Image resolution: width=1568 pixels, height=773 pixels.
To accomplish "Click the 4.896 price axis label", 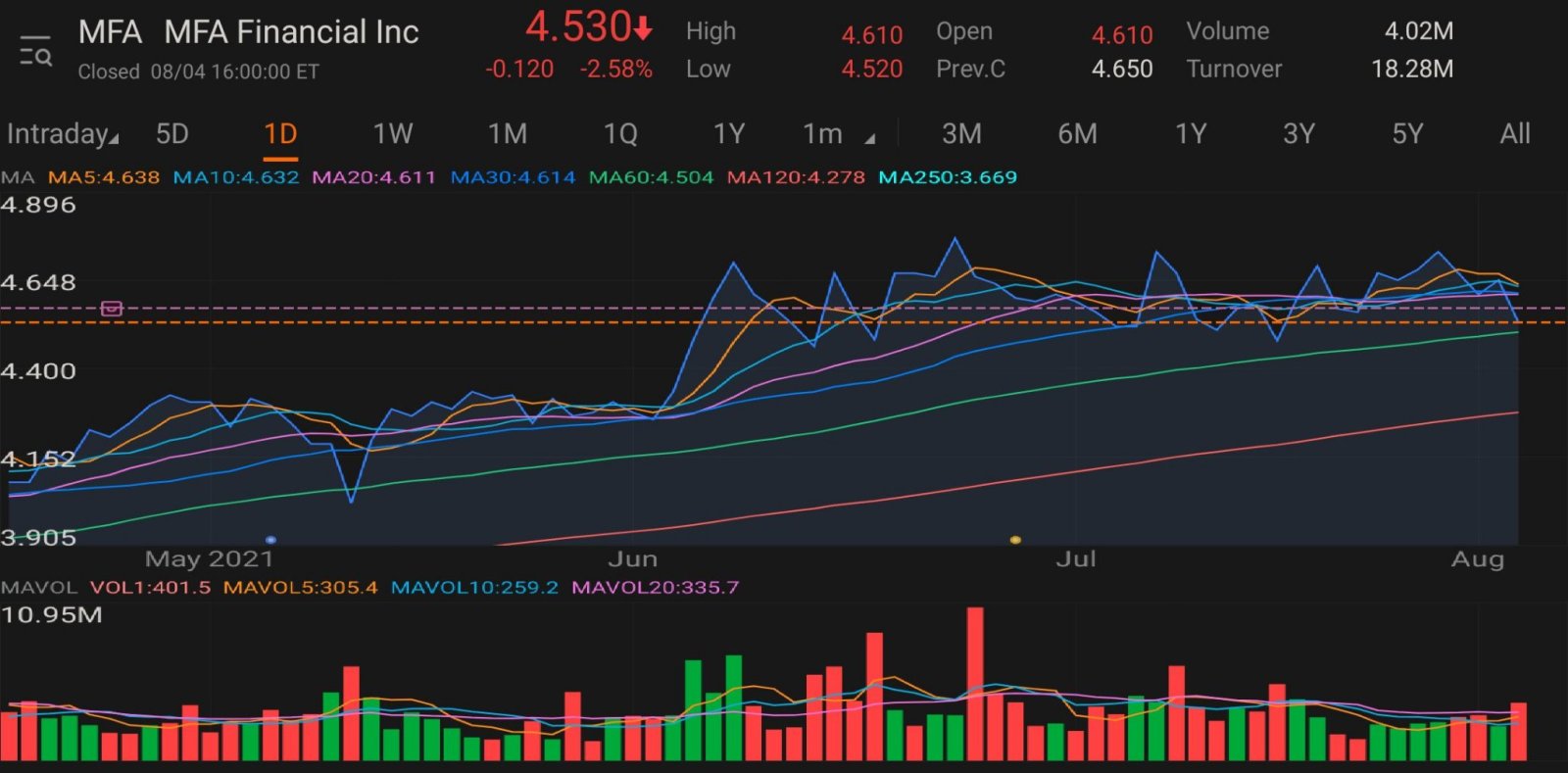I will 38,205.
